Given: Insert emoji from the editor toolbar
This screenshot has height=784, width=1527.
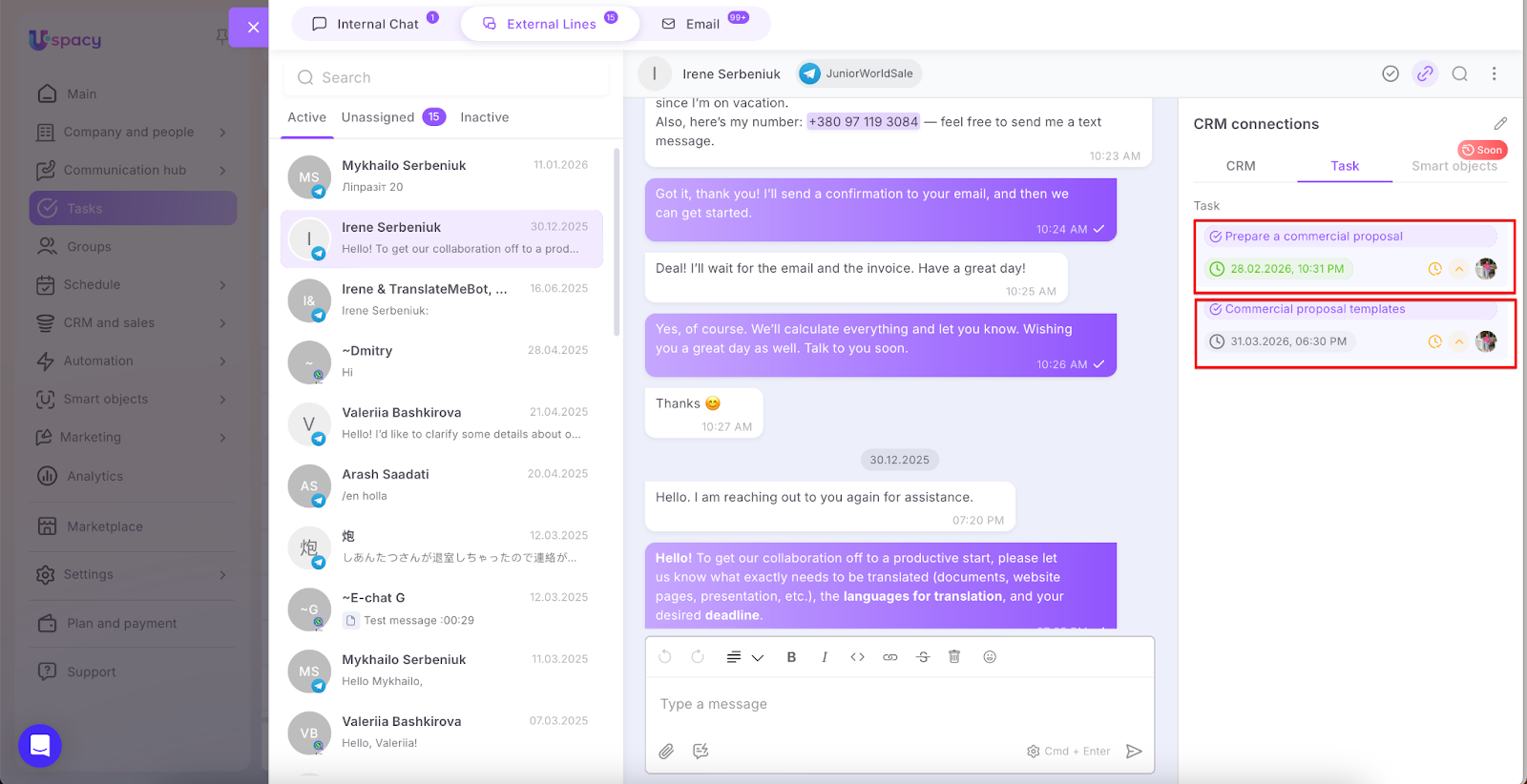Looking at the screenshot, I should point(990,657).
